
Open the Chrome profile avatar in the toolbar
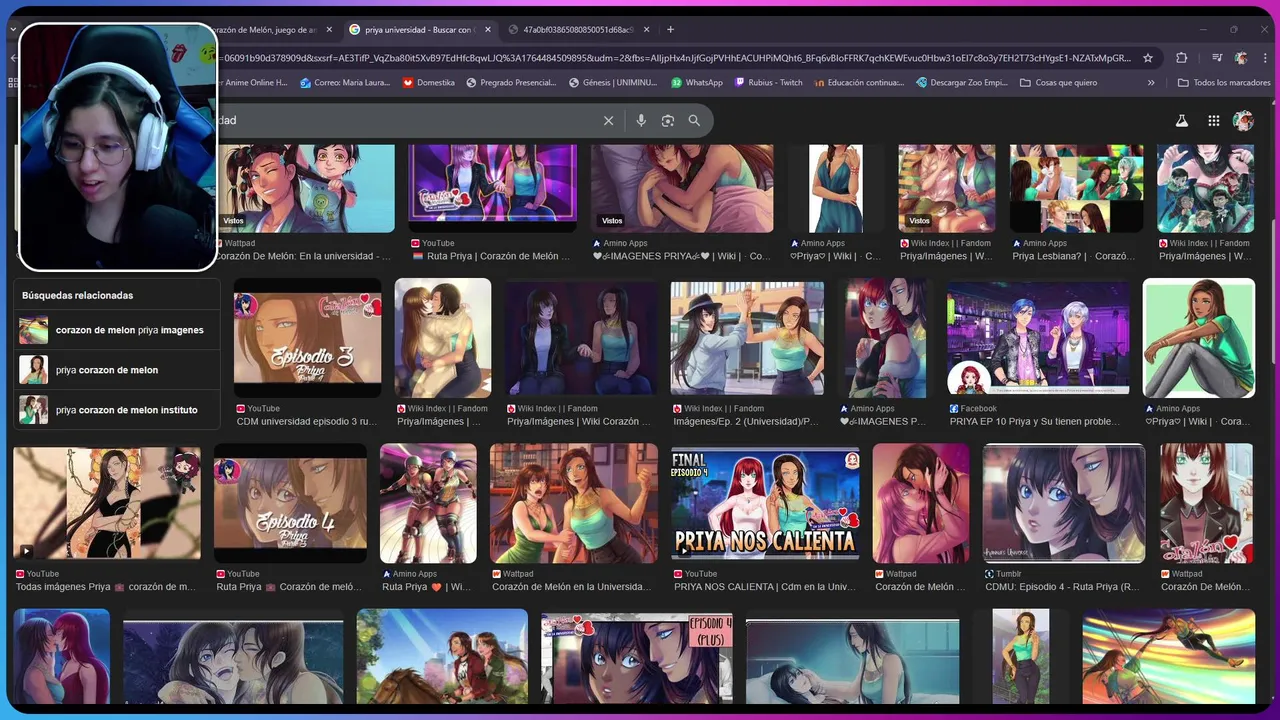[x=1241, y=58]
